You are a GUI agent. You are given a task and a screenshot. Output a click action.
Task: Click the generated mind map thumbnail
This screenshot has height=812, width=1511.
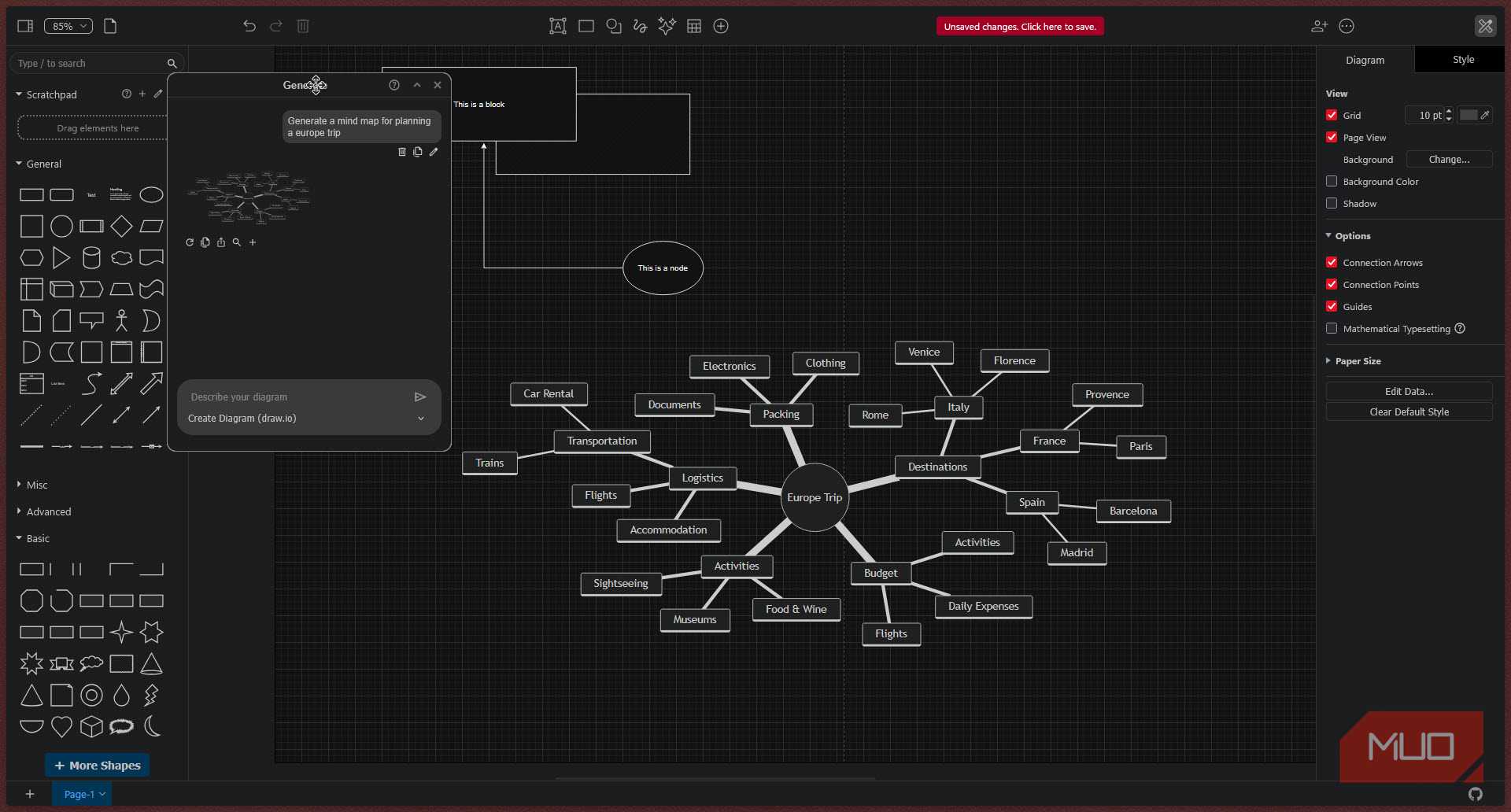[x=249, y=197]
